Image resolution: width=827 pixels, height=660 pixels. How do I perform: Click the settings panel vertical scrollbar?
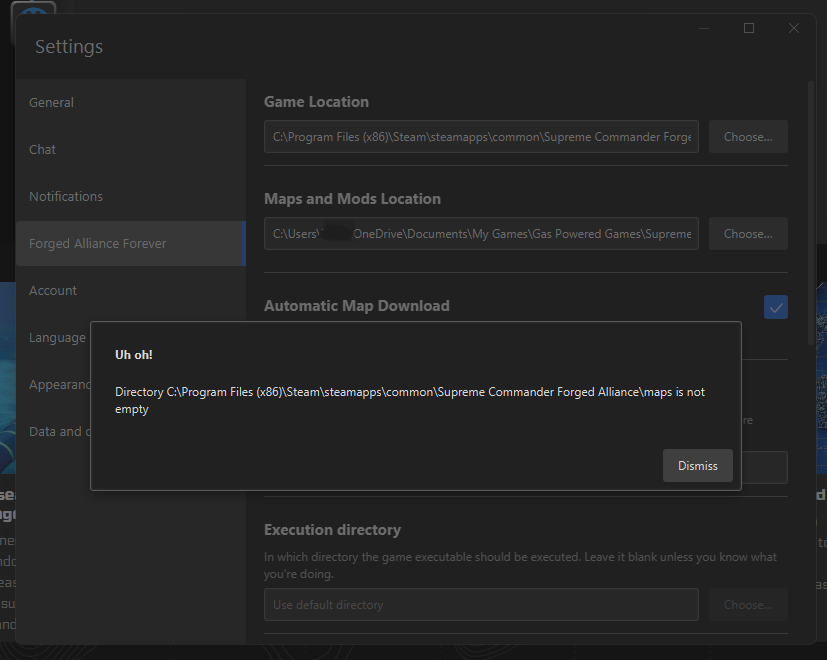(811, 213)
